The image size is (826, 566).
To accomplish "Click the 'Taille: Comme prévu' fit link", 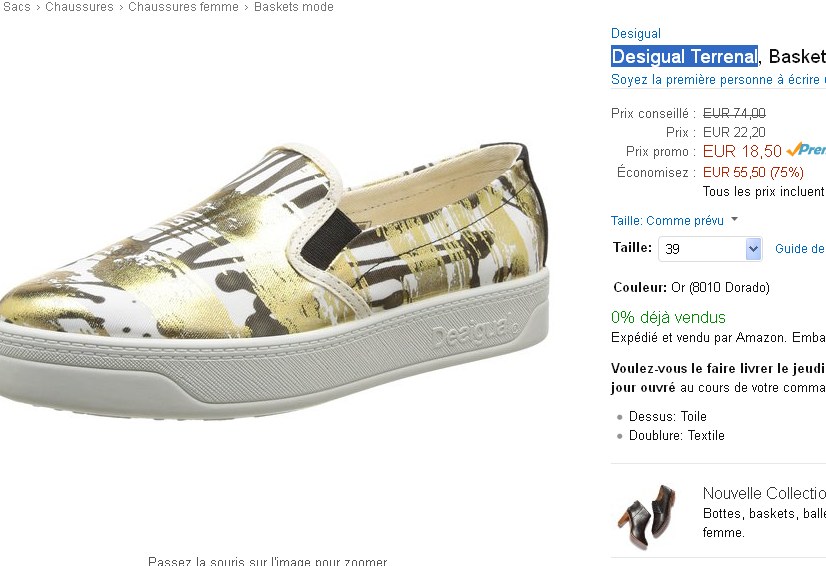I will click(666, 221).
